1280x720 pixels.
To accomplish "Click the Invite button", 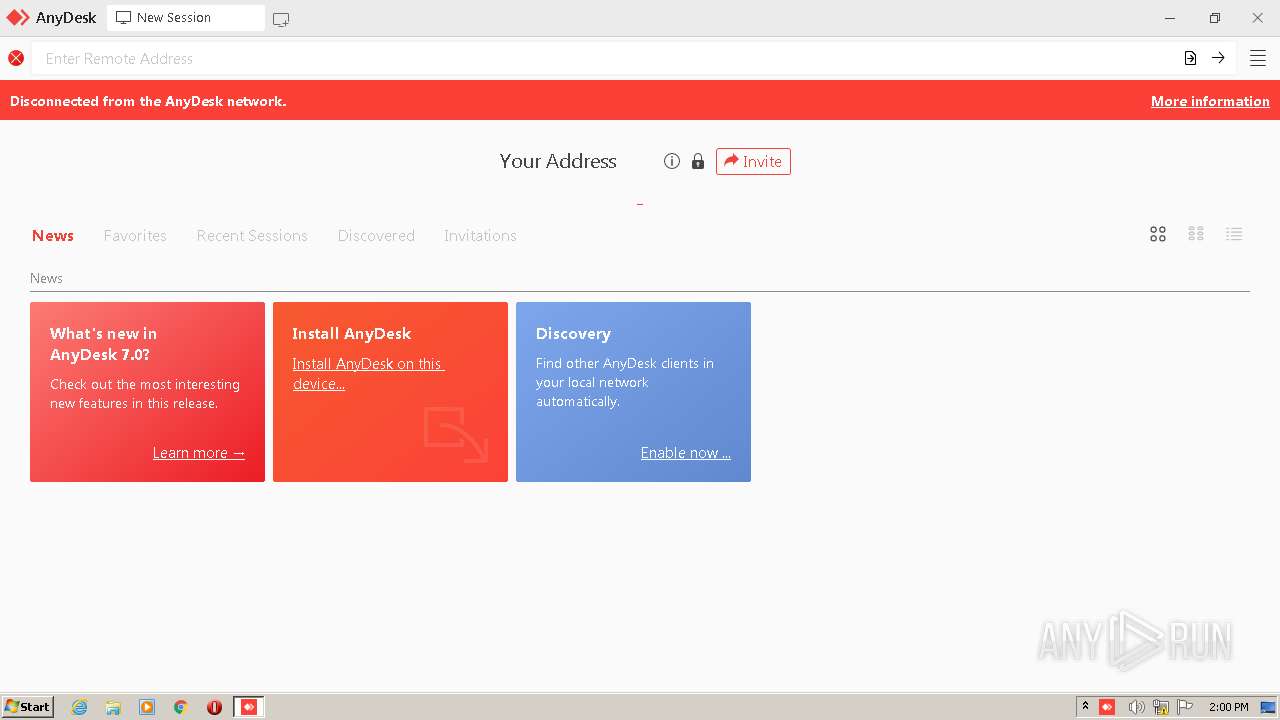I will [753, 161].
